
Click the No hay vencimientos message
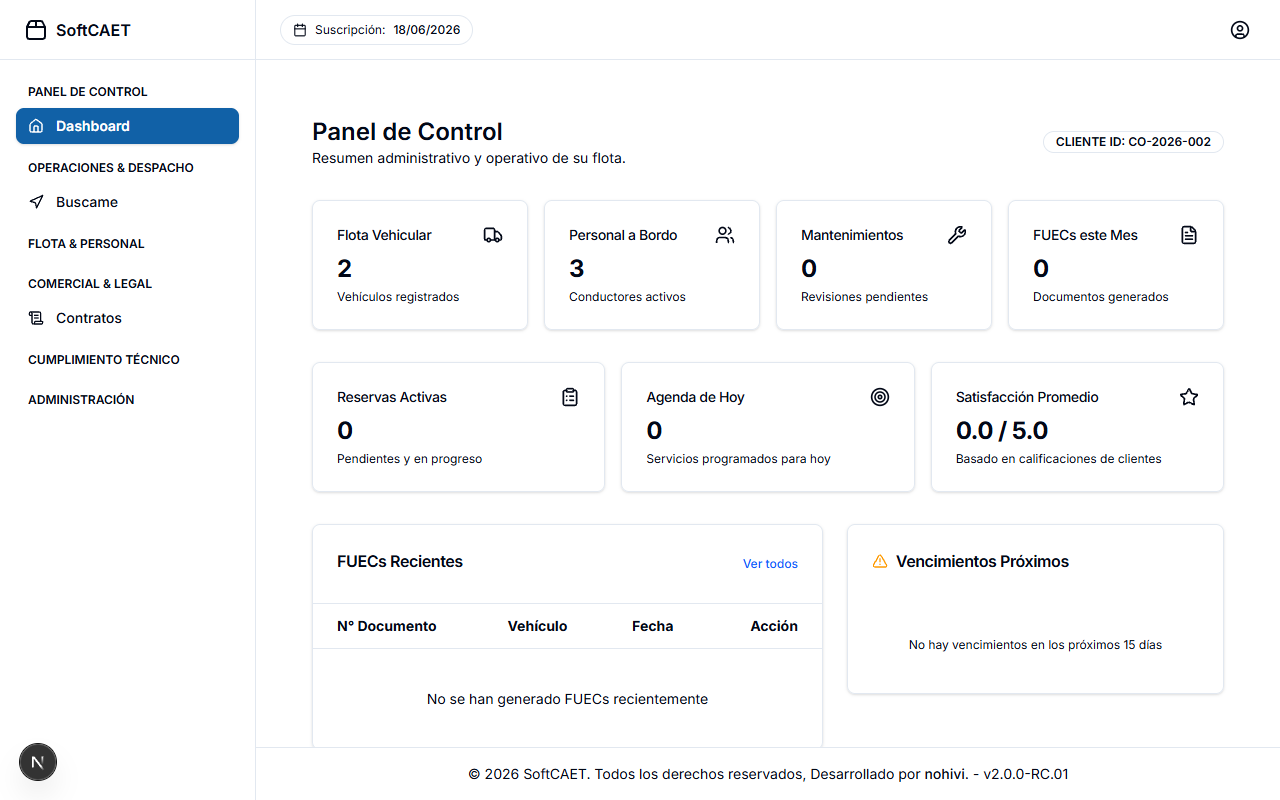pos(1035,645)
